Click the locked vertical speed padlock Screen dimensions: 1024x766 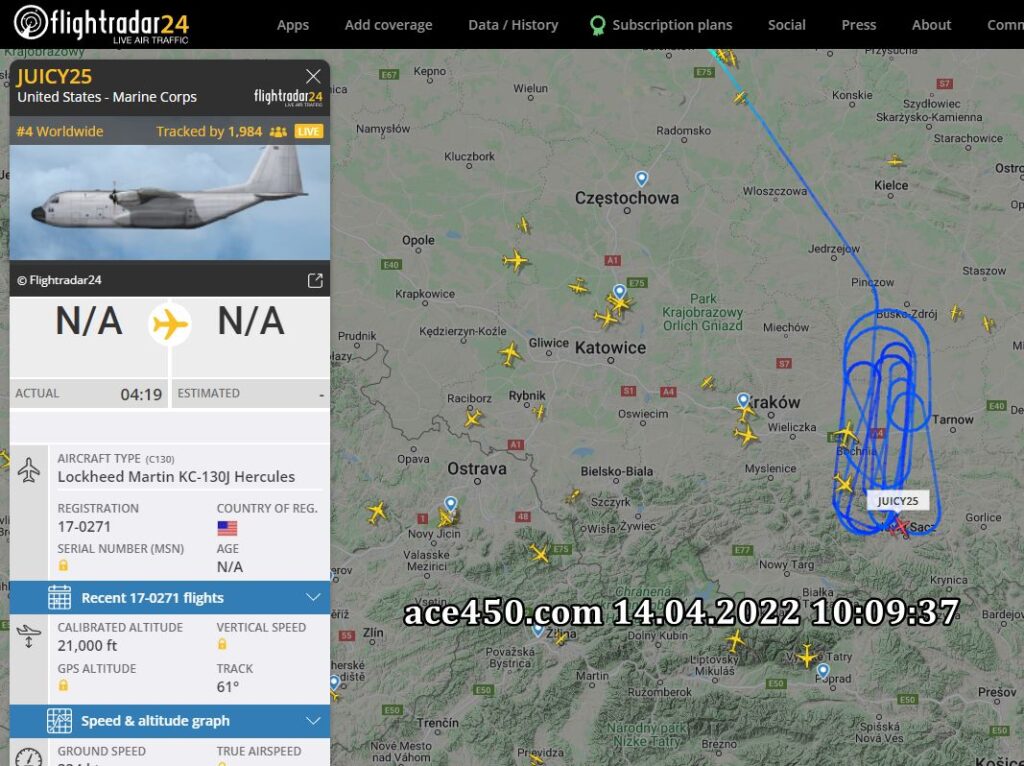pyautogui.click(x=222, y=645)
